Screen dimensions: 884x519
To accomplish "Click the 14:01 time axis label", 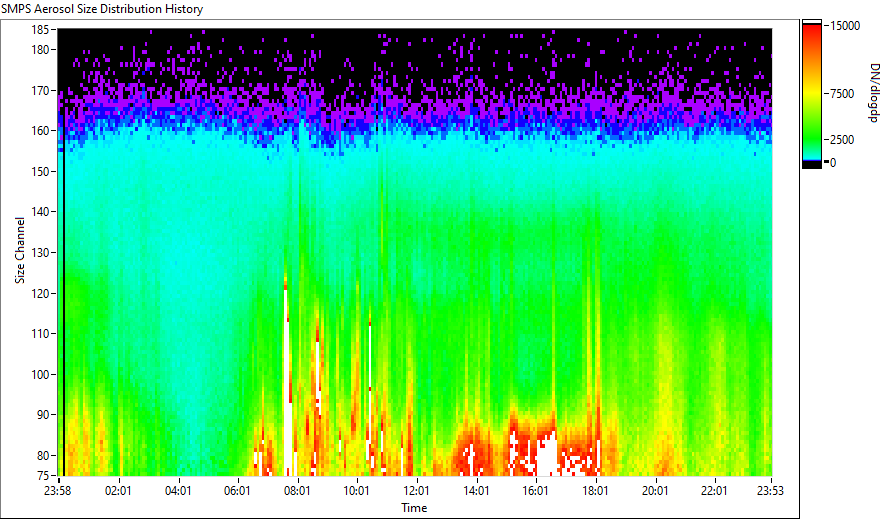I will [x=476, y=491].
